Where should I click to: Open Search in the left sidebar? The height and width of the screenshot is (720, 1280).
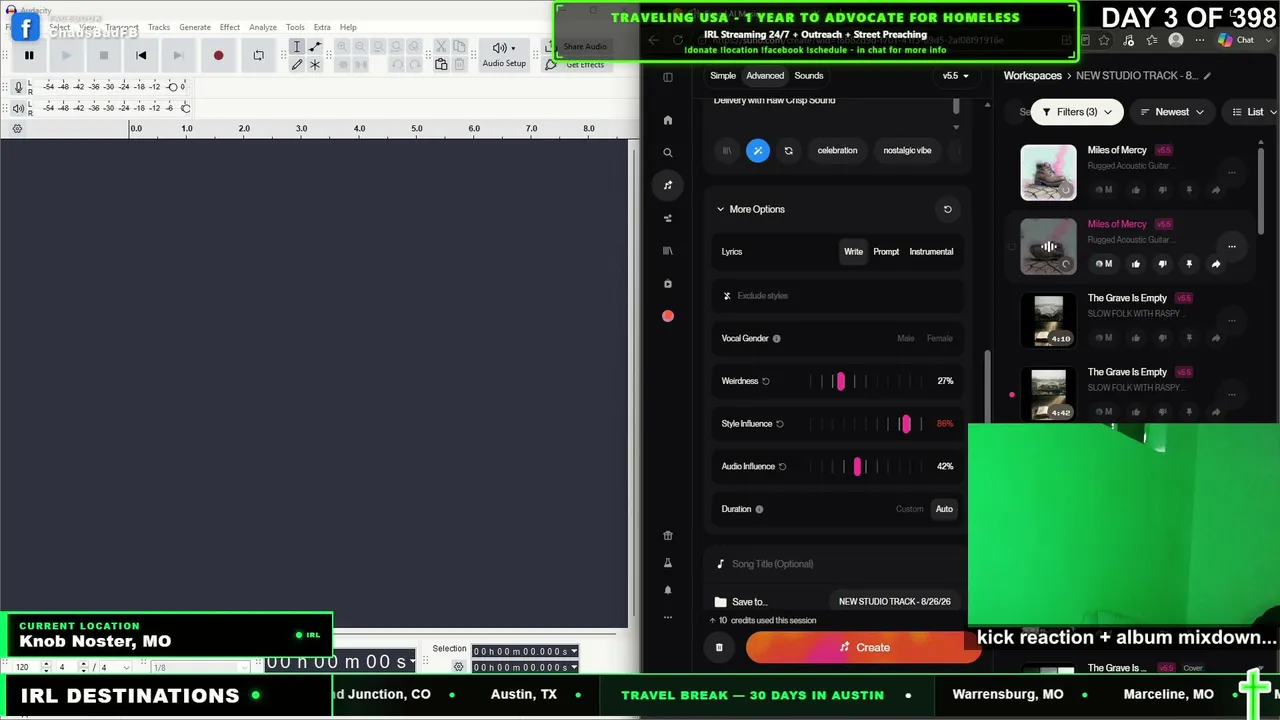[x=668, y=153]
